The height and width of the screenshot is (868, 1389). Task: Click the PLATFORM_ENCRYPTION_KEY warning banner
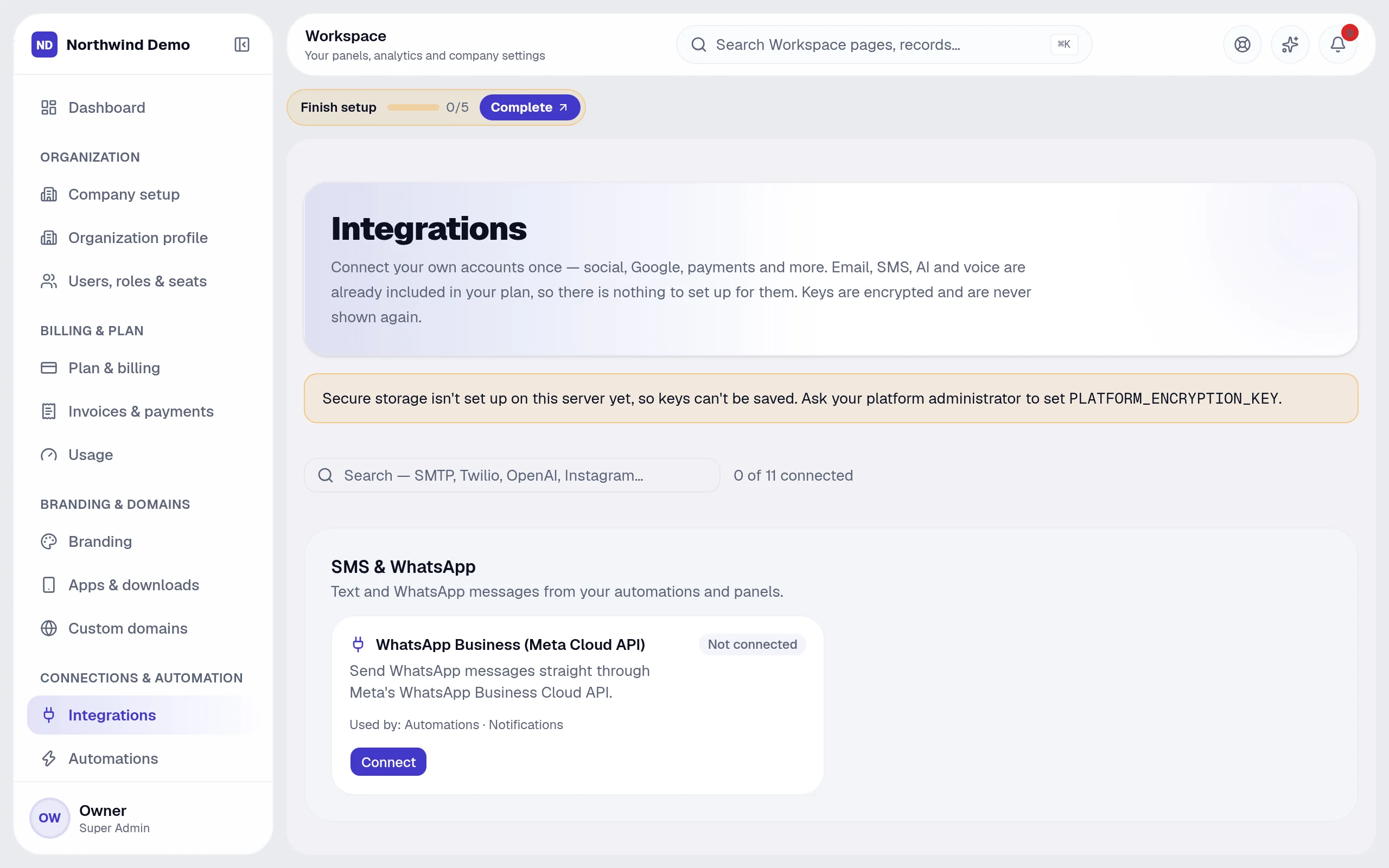pos(831,398)
